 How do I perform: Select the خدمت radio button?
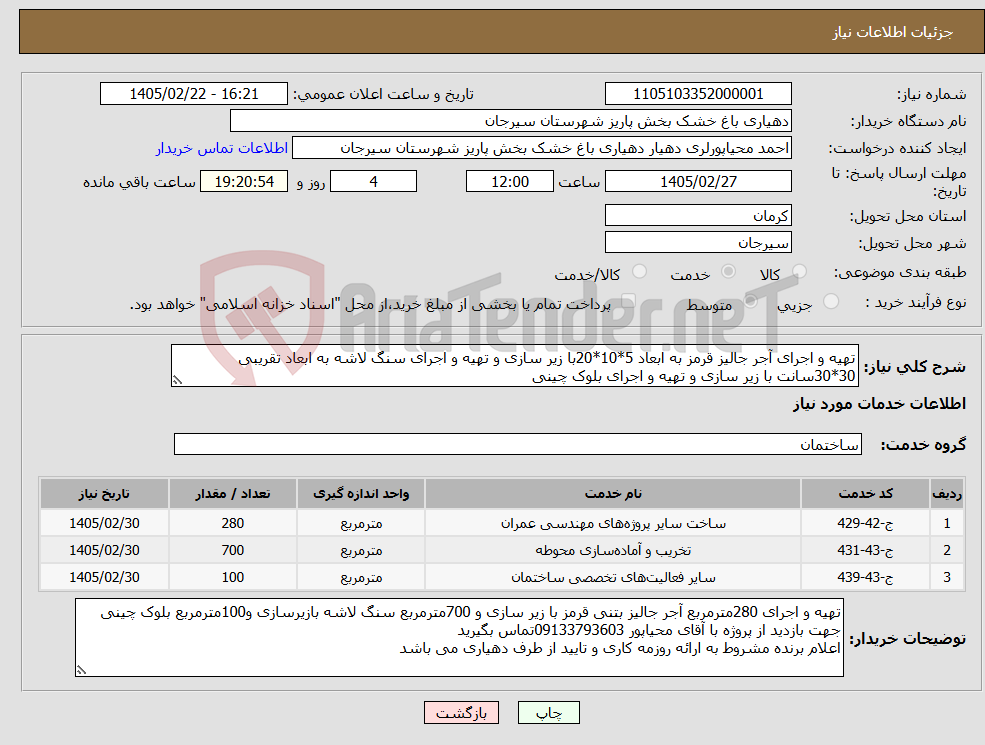[x=728, y=271]
